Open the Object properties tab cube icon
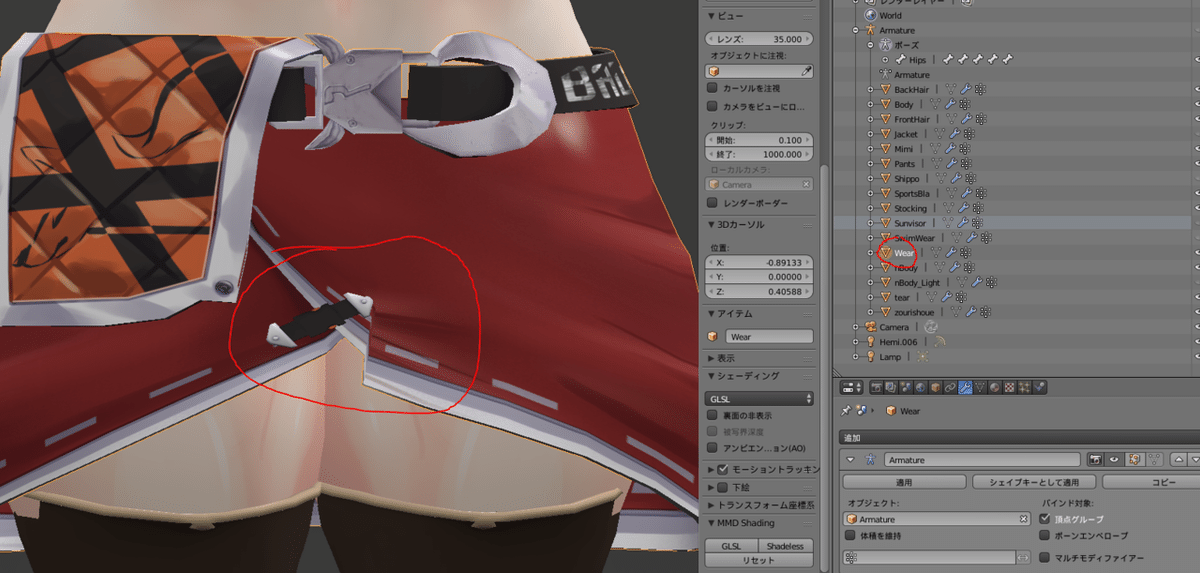 click(935, 387)
